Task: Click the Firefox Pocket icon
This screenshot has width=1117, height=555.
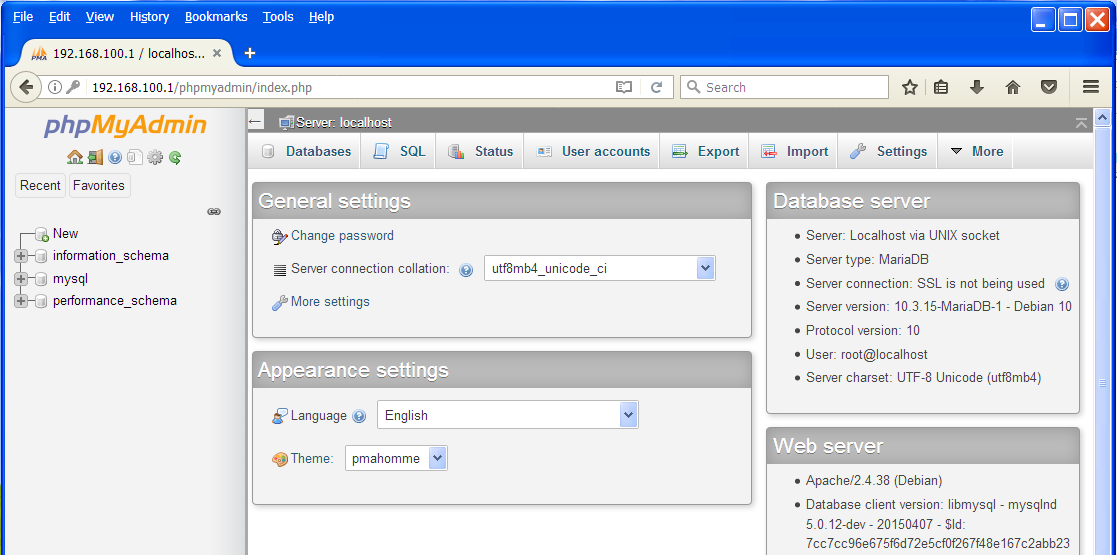Action: 1048,87
